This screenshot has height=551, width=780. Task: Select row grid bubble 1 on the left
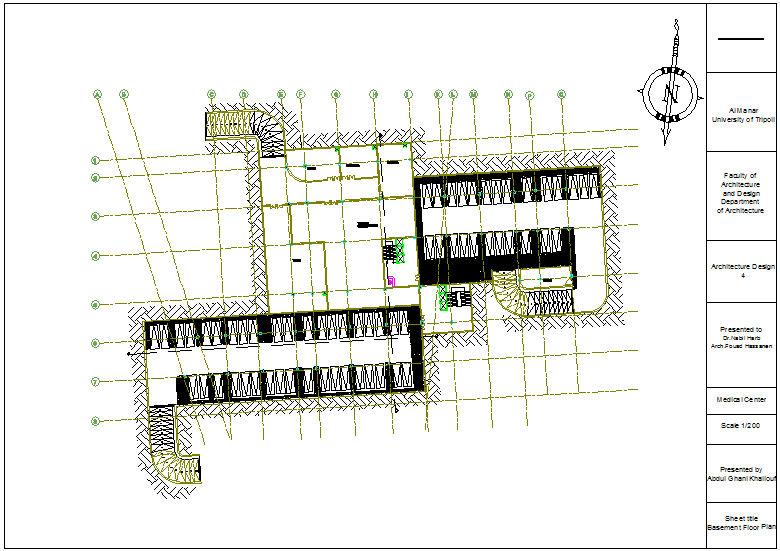96,160
